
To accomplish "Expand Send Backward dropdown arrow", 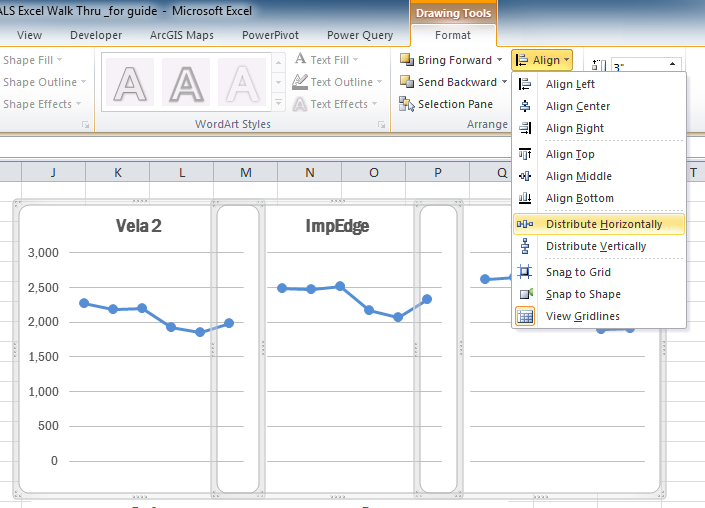I will tap(504, 82).
